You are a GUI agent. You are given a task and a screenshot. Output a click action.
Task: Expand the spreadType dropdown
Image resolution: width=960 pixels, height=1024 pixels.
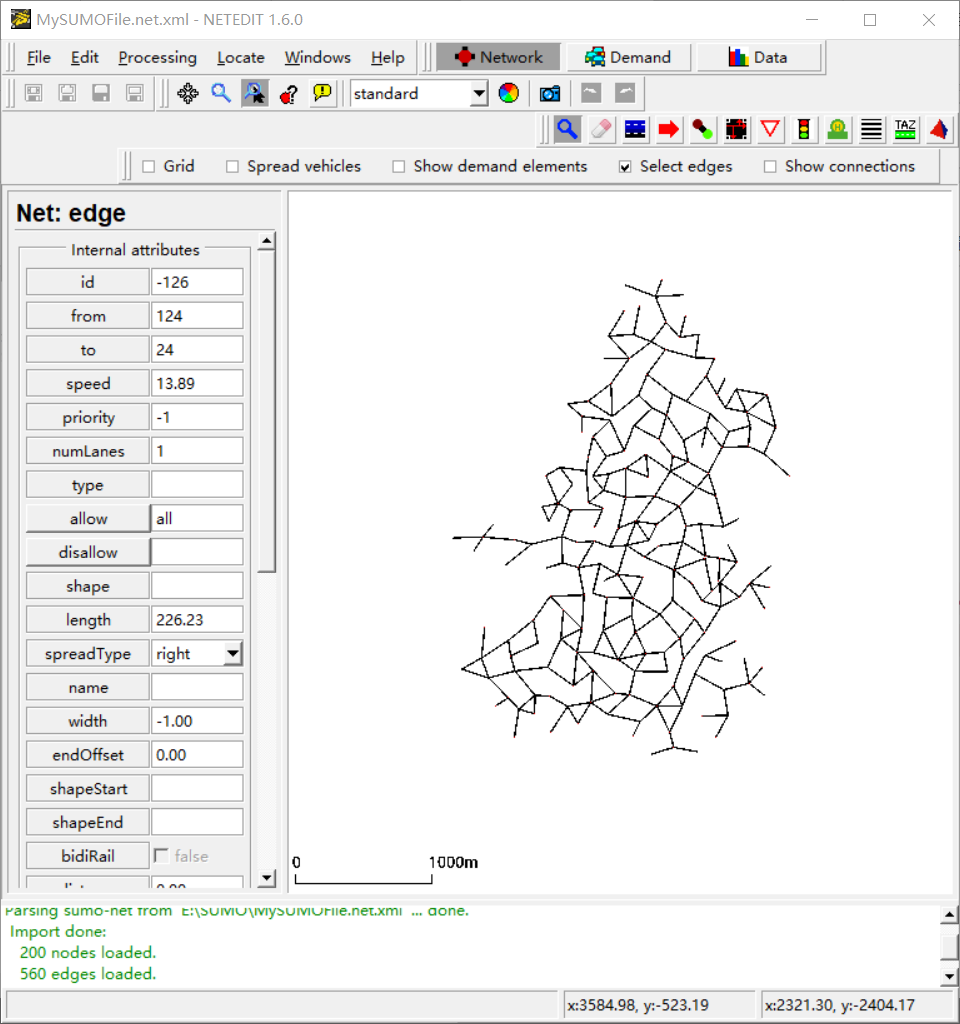(x=232, y=653)
